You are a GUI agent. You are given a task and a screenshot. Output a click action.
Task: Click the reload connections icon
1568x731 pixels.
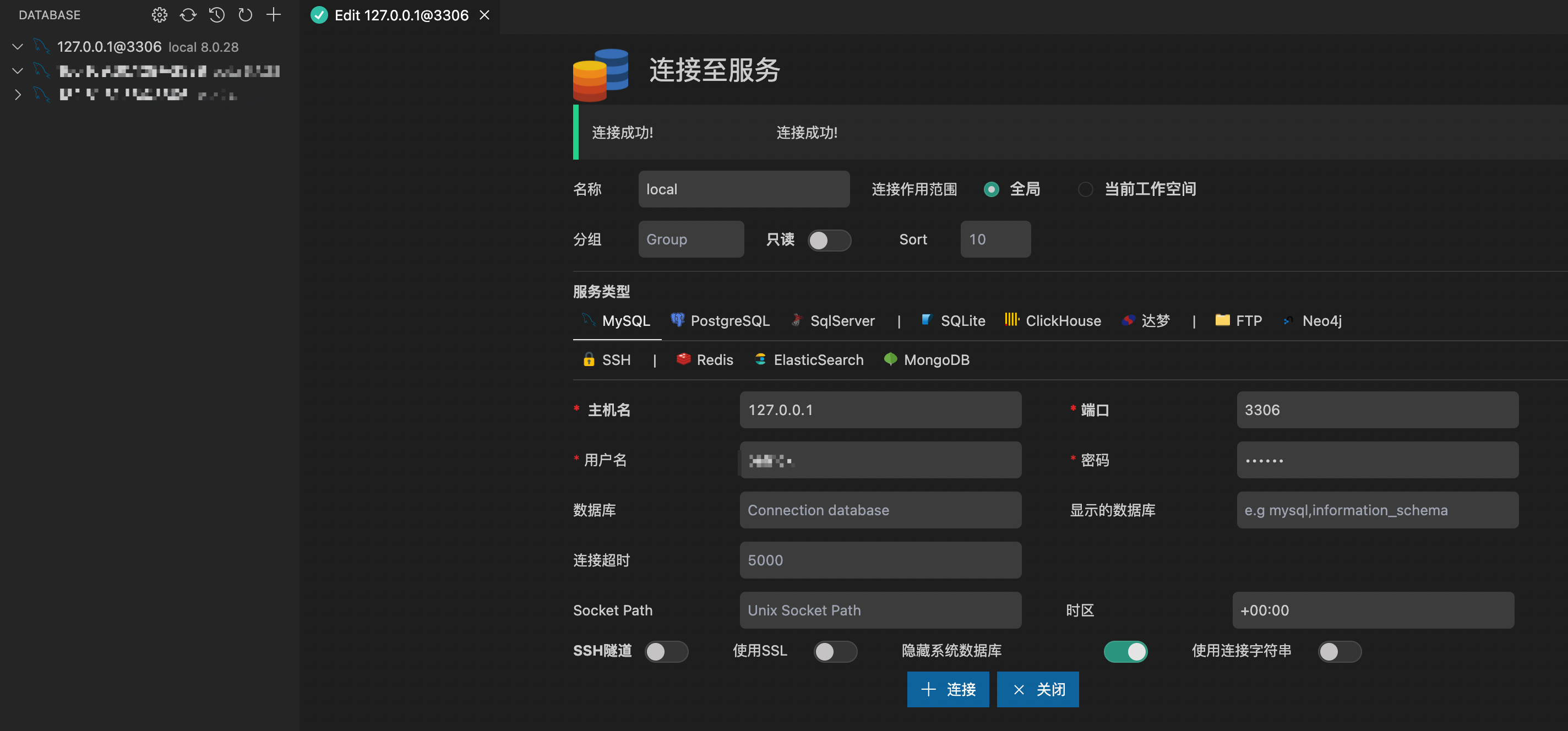[246, 15]
